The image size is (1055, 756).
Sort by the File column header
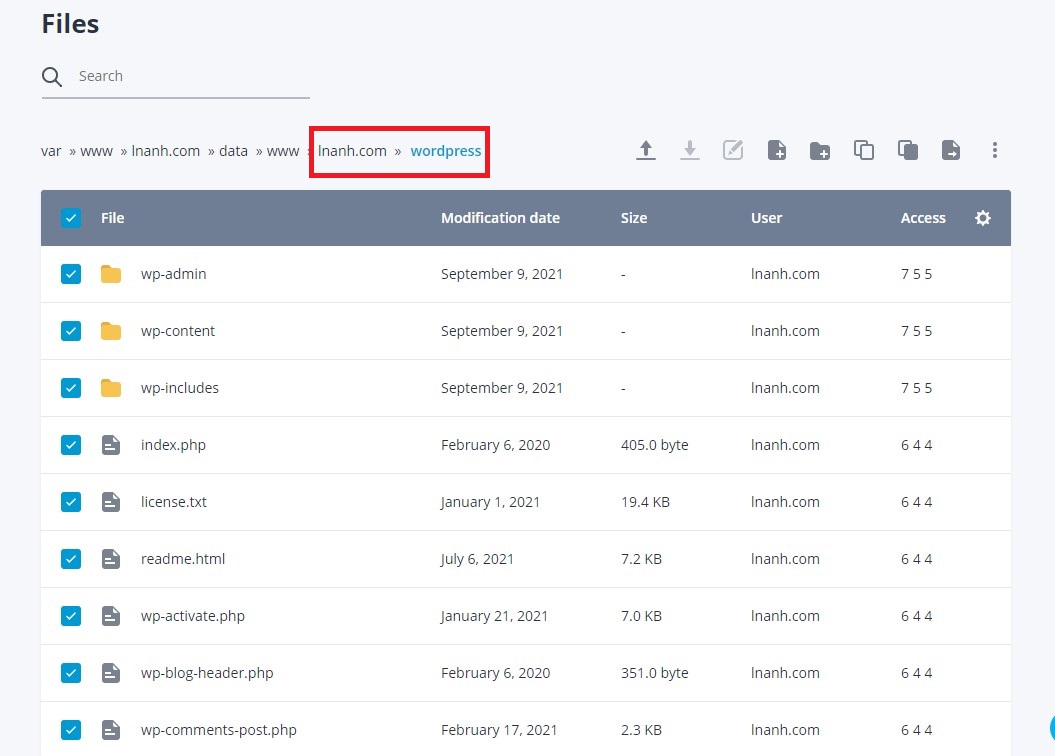tap(112, 218)
